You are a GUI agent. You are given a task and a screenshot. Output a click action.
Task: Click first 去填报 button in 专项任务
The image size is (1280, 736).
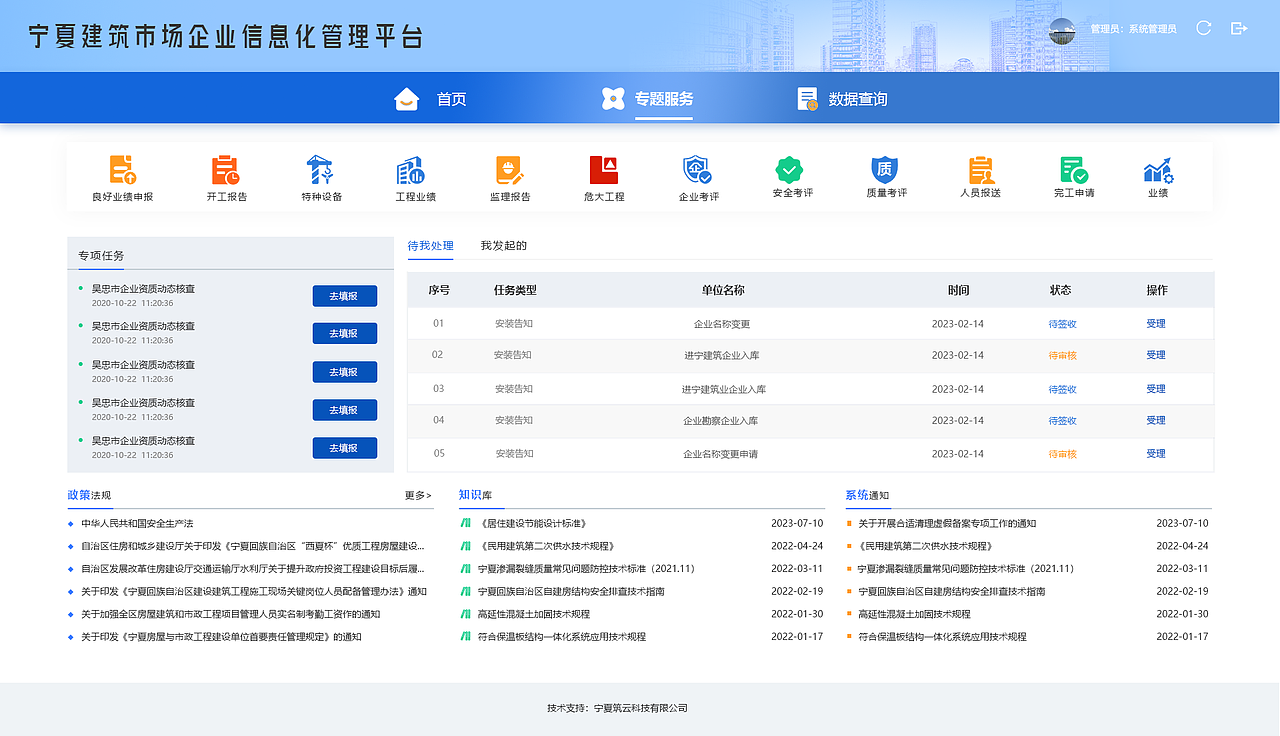tap(345, 296)
